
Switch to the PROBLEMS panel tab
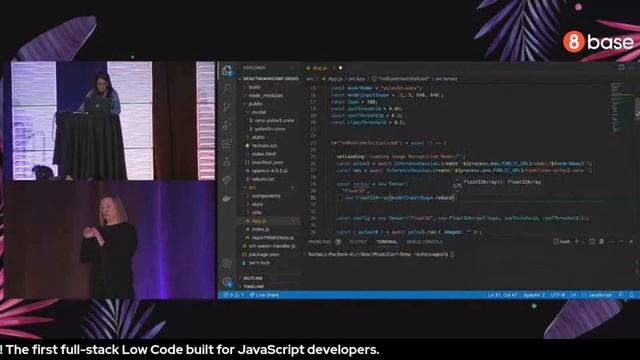click(320, 242)
